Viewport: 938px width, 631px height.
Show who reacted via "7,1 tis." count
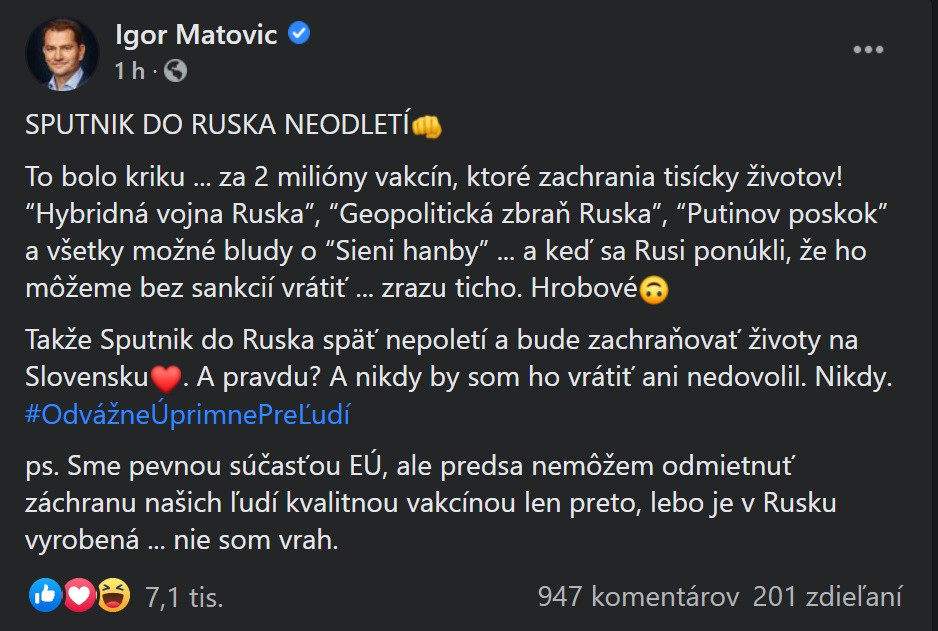tap(184, 598)
